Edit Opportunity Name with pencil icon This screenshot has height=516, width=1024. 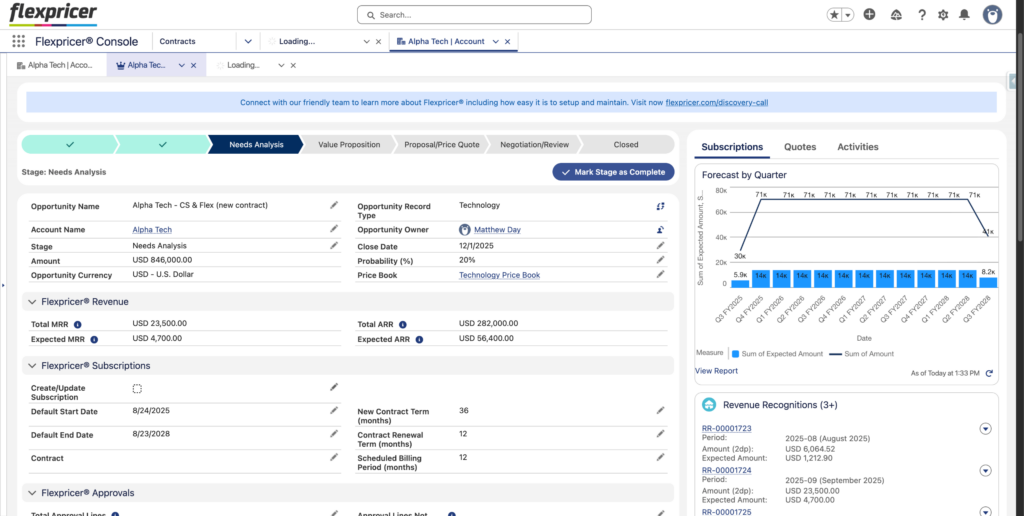pyautogui.click(x=334, y=205)
